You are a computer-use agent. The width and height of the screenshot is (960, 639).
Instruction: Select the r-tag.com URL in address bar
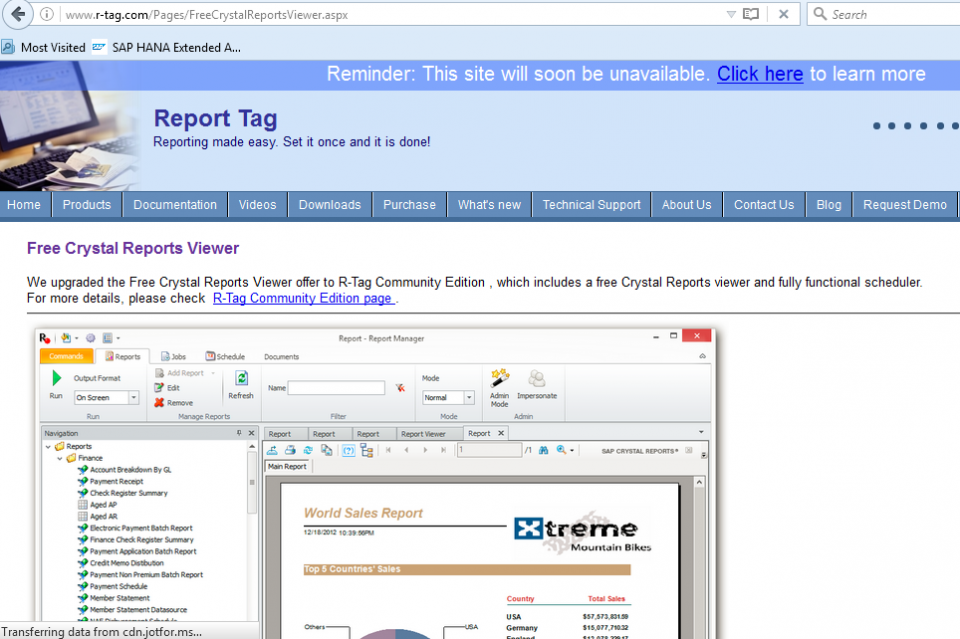point(206,15)
